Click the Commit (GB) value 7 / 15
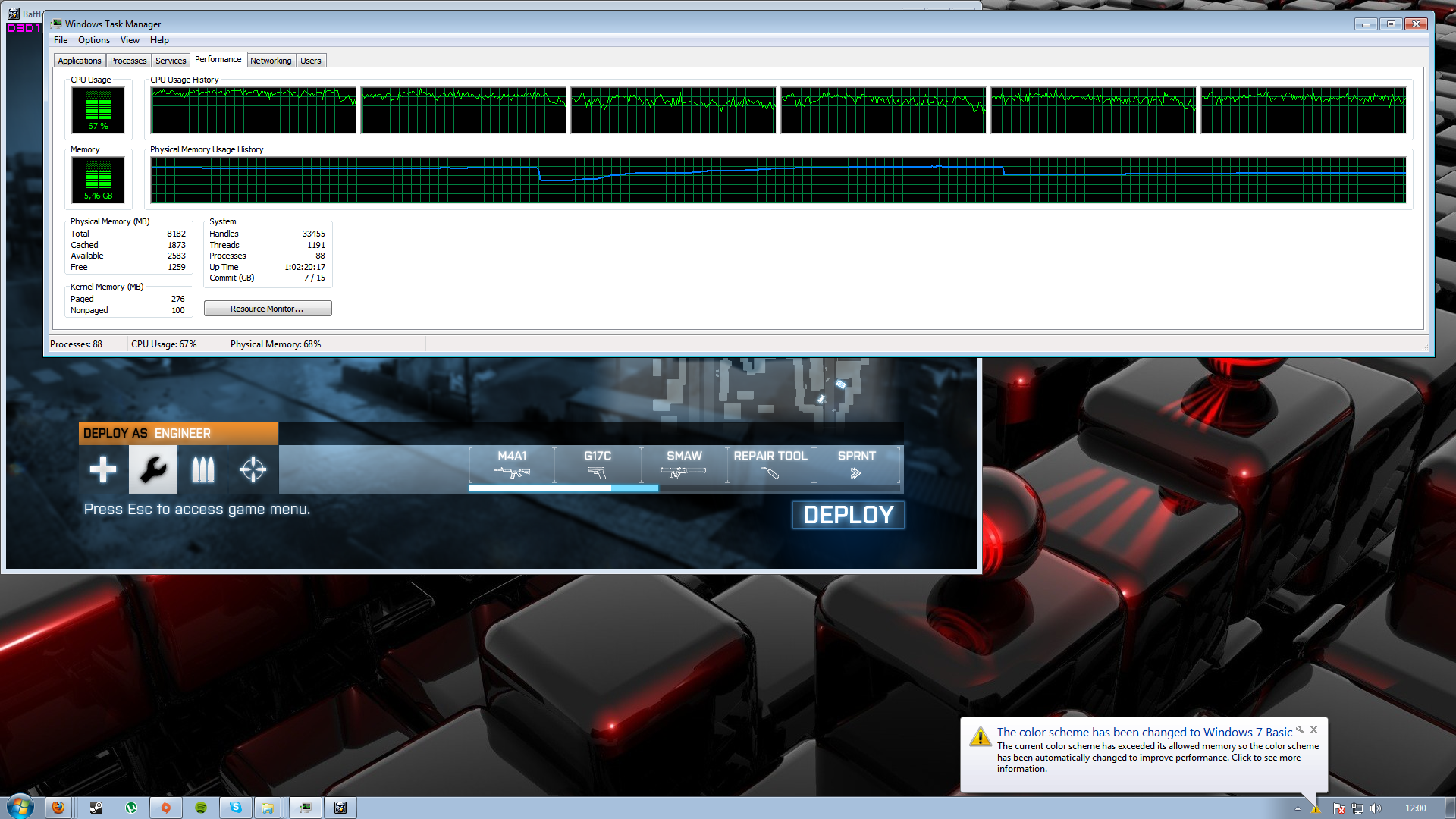Image resolution: width=1456 pixels, height=819 pixels. coord(315,278)
